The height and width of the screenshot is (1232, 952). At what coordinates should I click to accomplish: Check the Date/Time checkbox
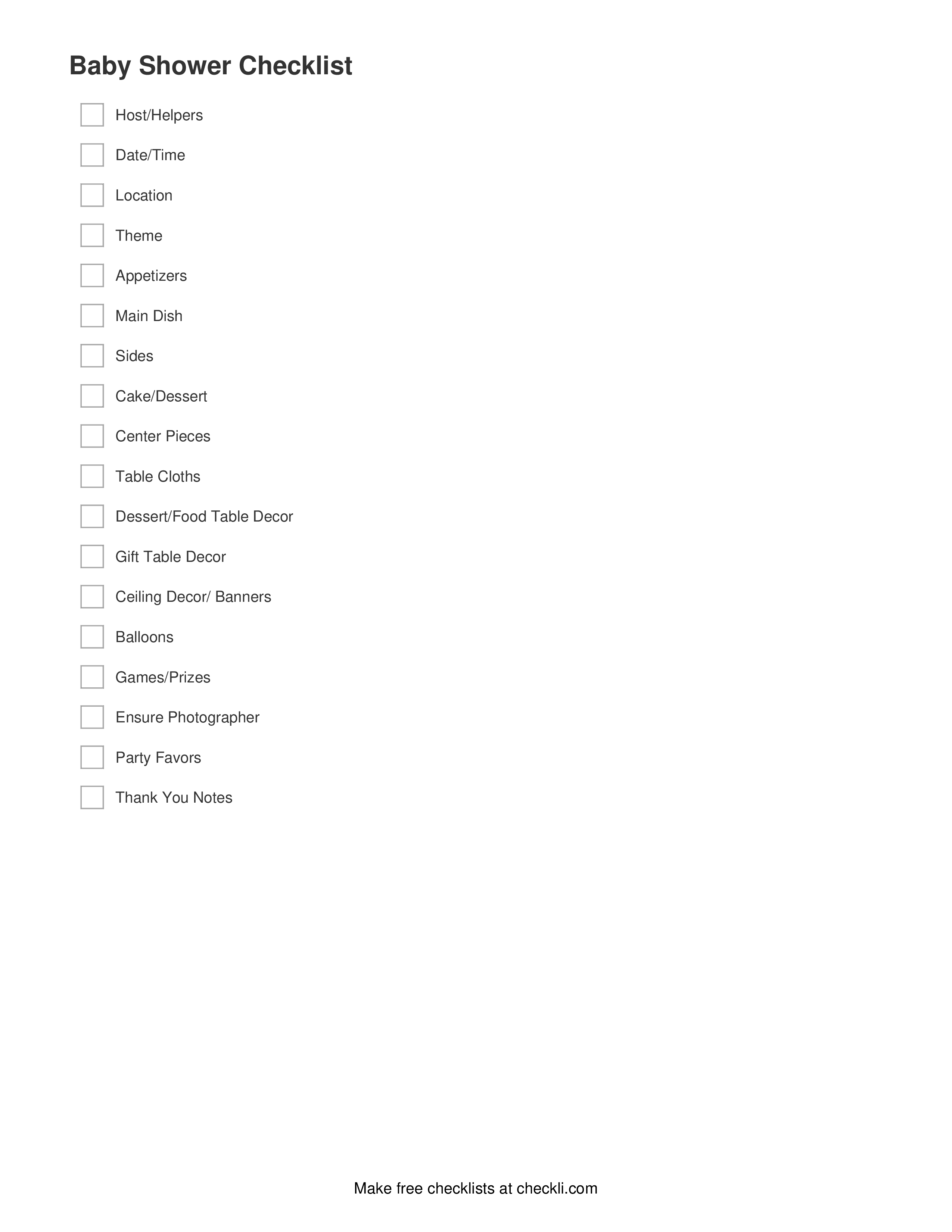click(x=91, y=155)
